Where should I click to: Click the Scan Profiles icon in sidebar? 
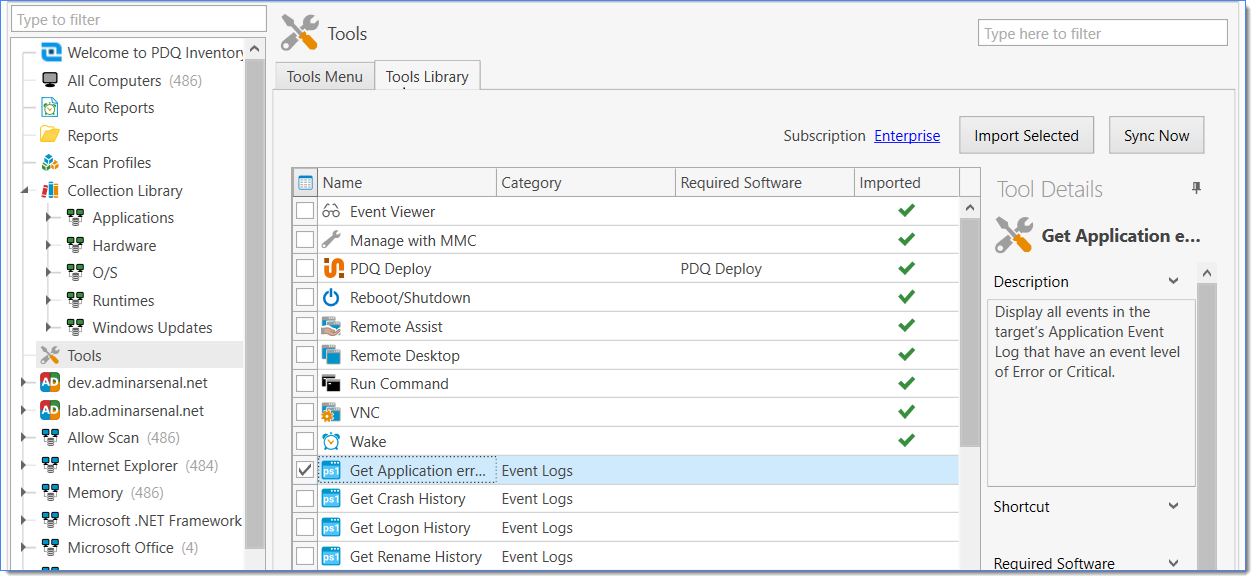tap(50, 163)
